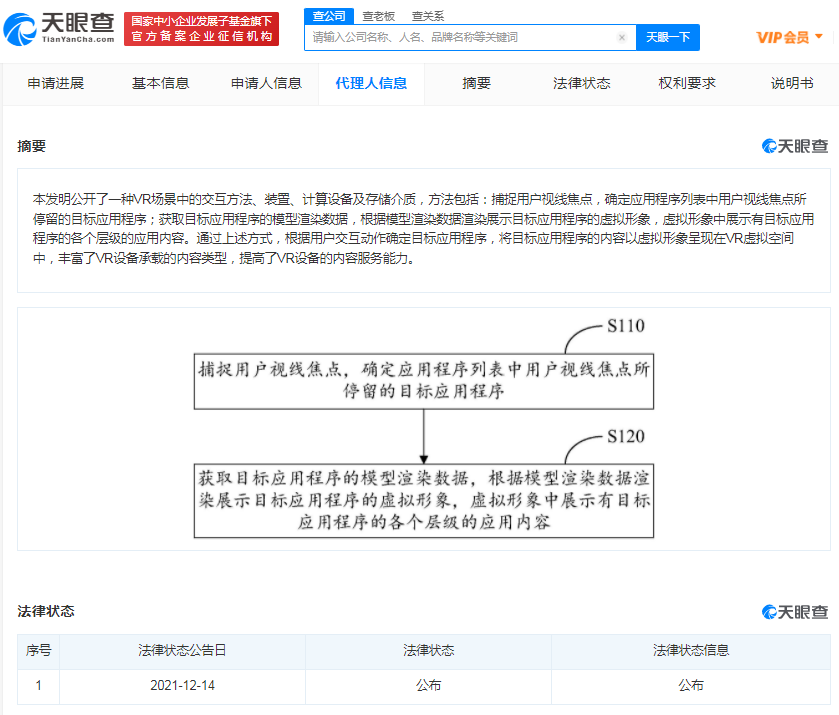Open the 基本信息 tab
This screenshot has height=715, width=839.
point(160,84)
